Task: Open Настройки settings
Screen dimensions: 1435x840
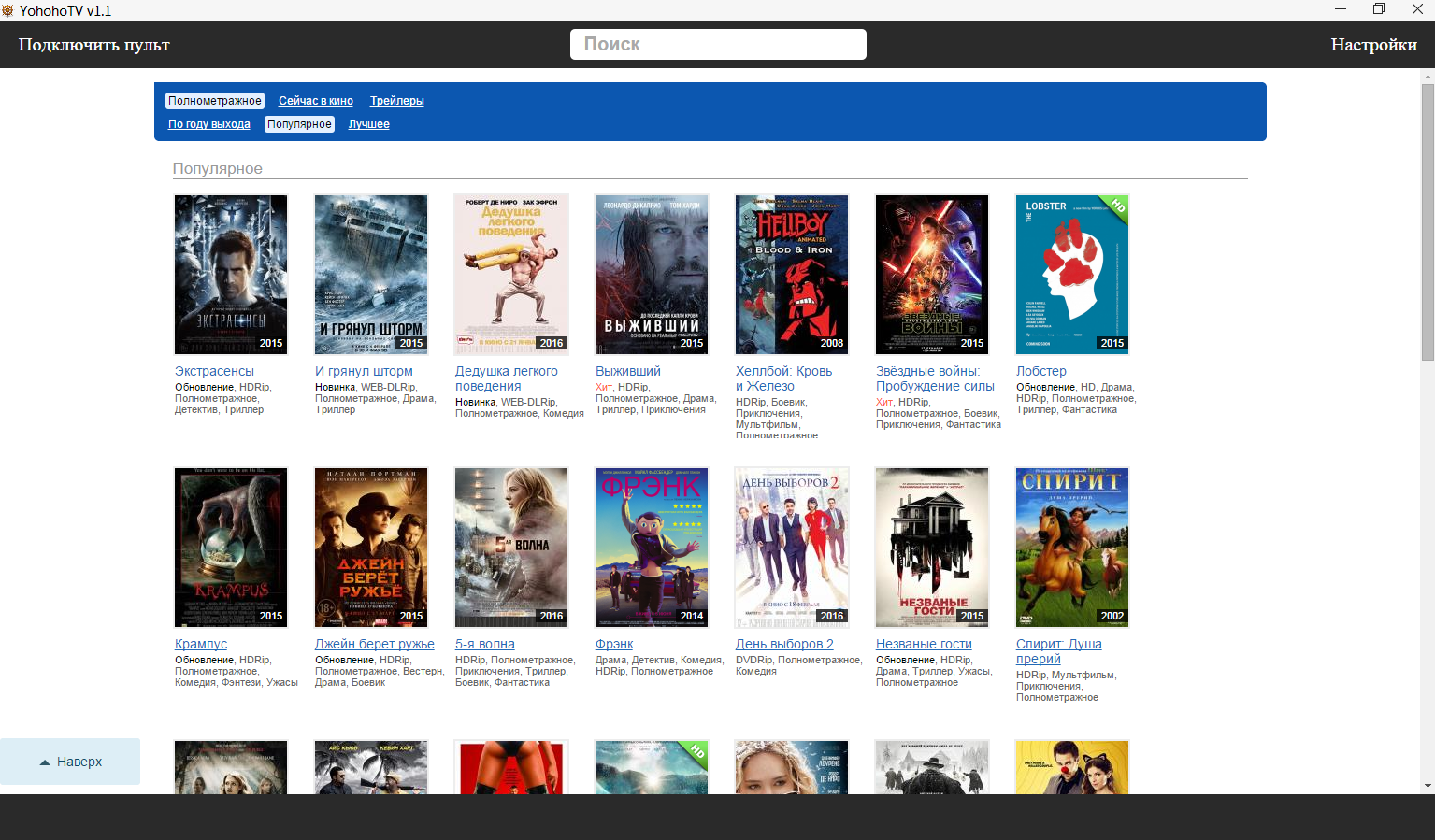Action: click(x=1373, y=45)
